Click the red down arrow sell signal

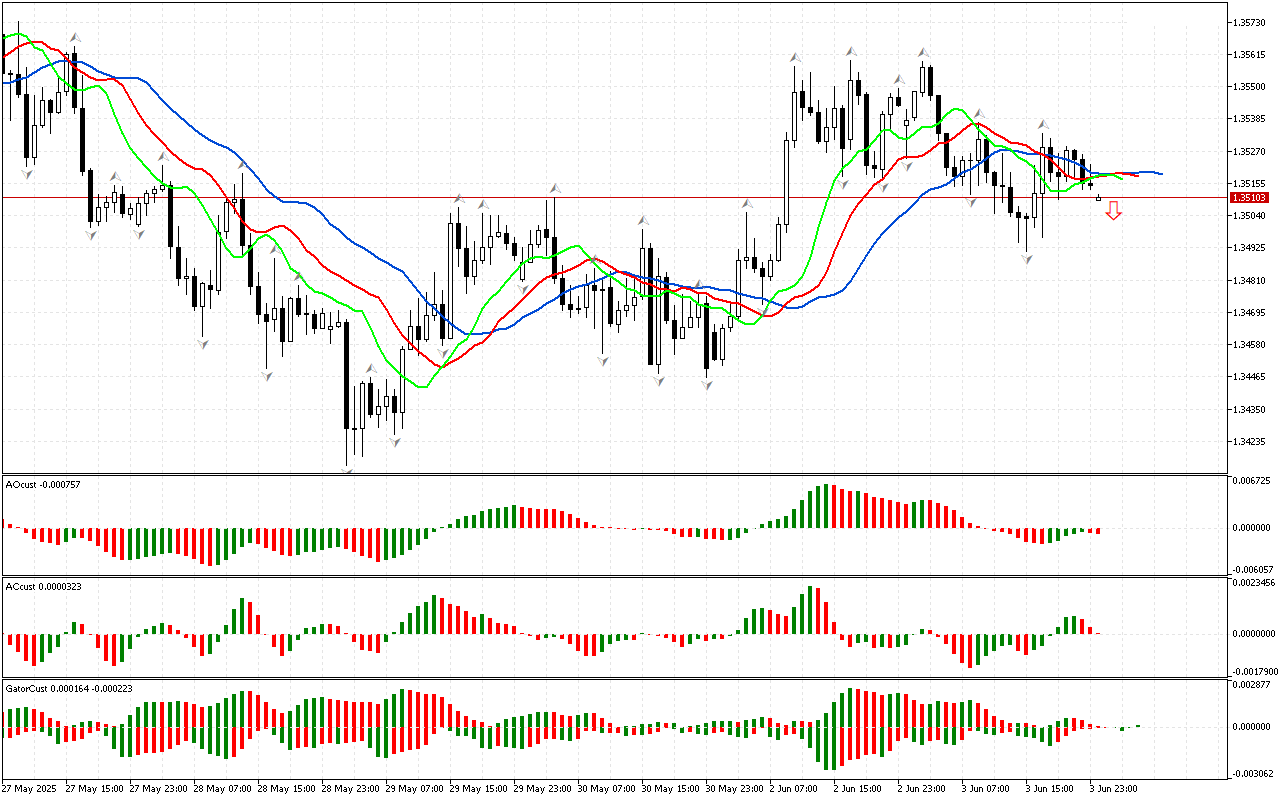pos(1113,210)
